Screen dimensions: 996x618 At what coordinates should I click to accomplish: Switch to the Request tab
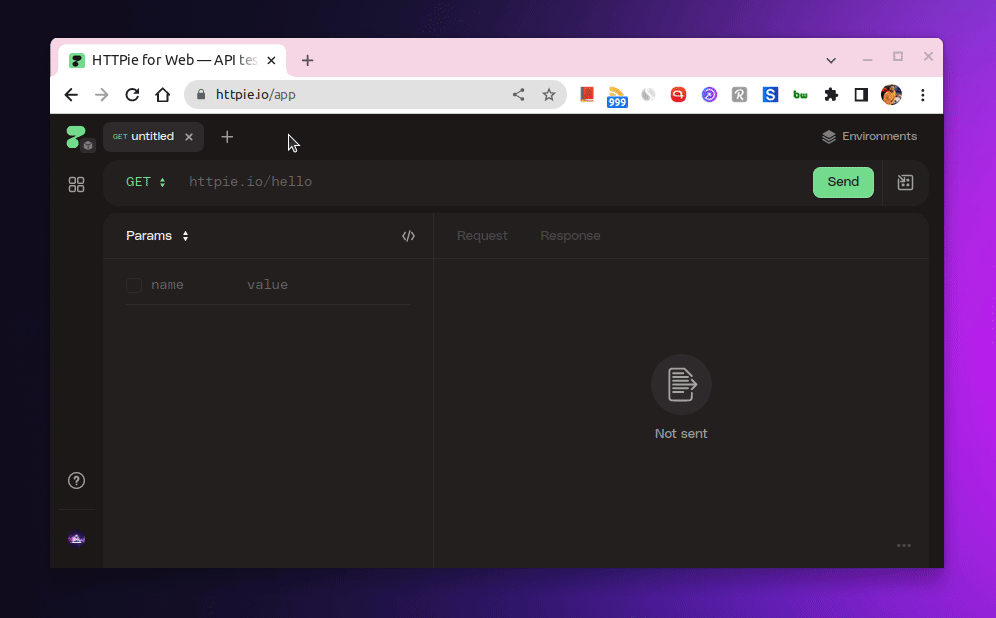[x=482, y=236]
